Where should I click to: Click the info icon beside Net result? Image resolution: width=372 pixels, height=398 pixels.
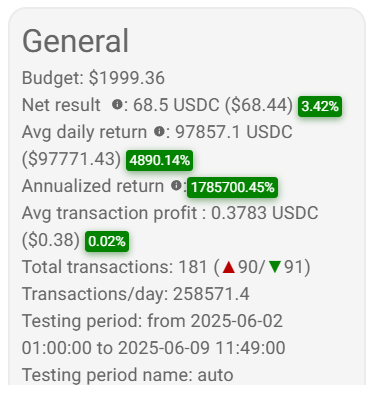point(117,104)
